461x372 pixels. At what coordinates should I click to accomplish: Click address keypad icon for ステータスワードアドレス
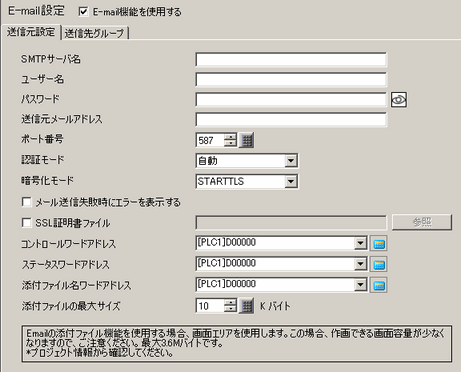click(x=379, y=264)
